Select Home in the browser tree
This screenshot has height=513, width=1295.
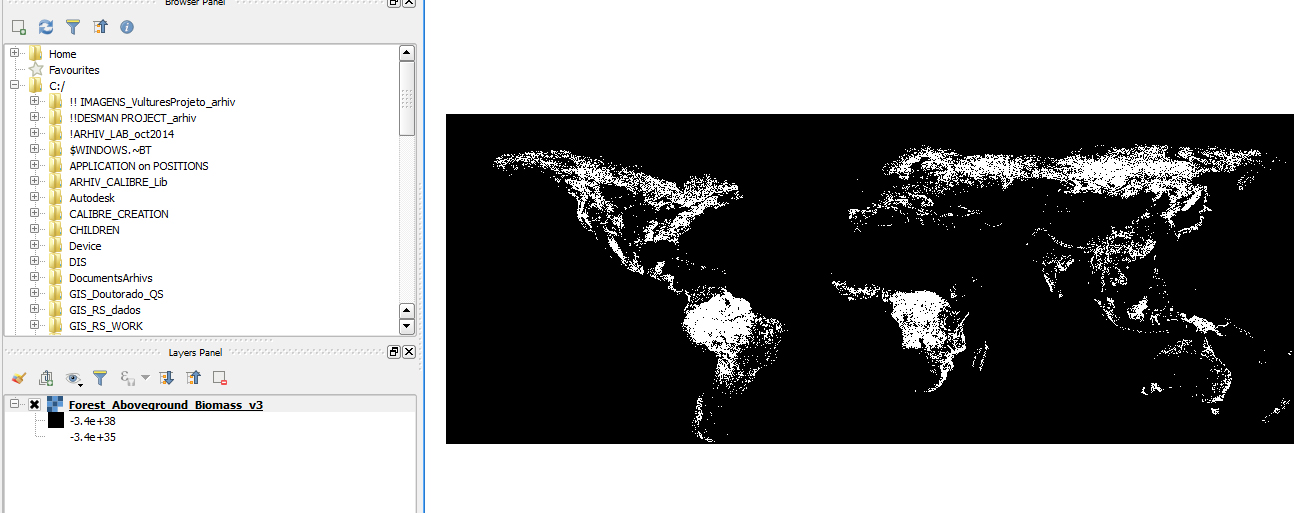coord(62,54)
